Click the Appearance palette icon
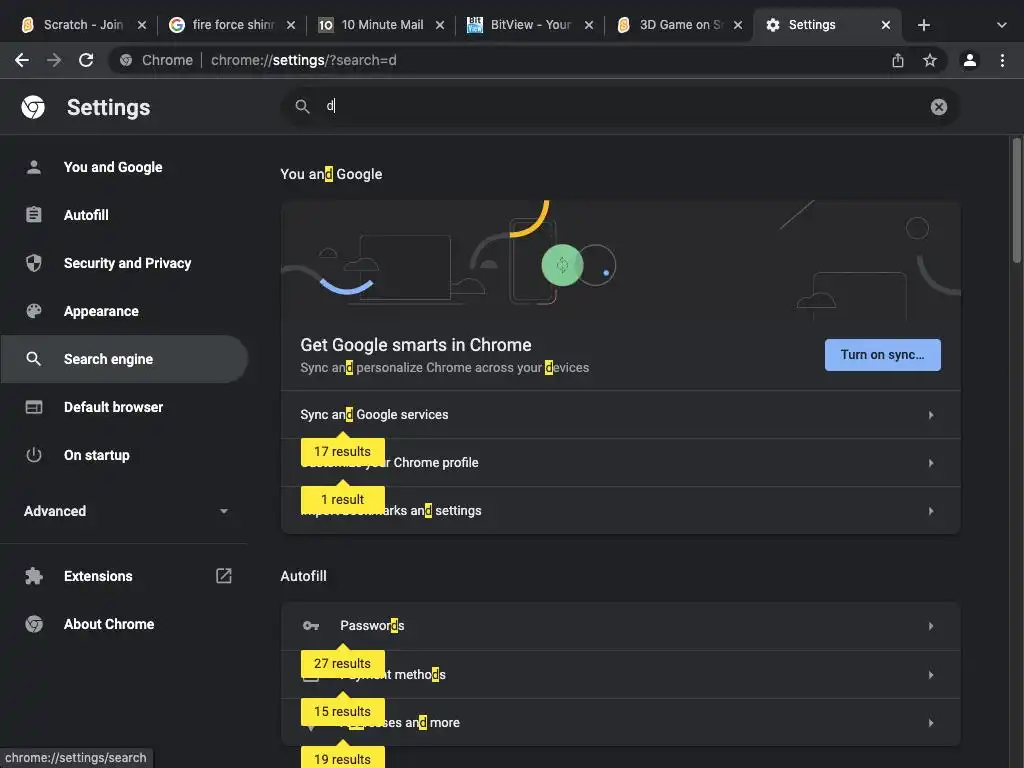The height and width of the screenshot is (768, 1024). 33,311
